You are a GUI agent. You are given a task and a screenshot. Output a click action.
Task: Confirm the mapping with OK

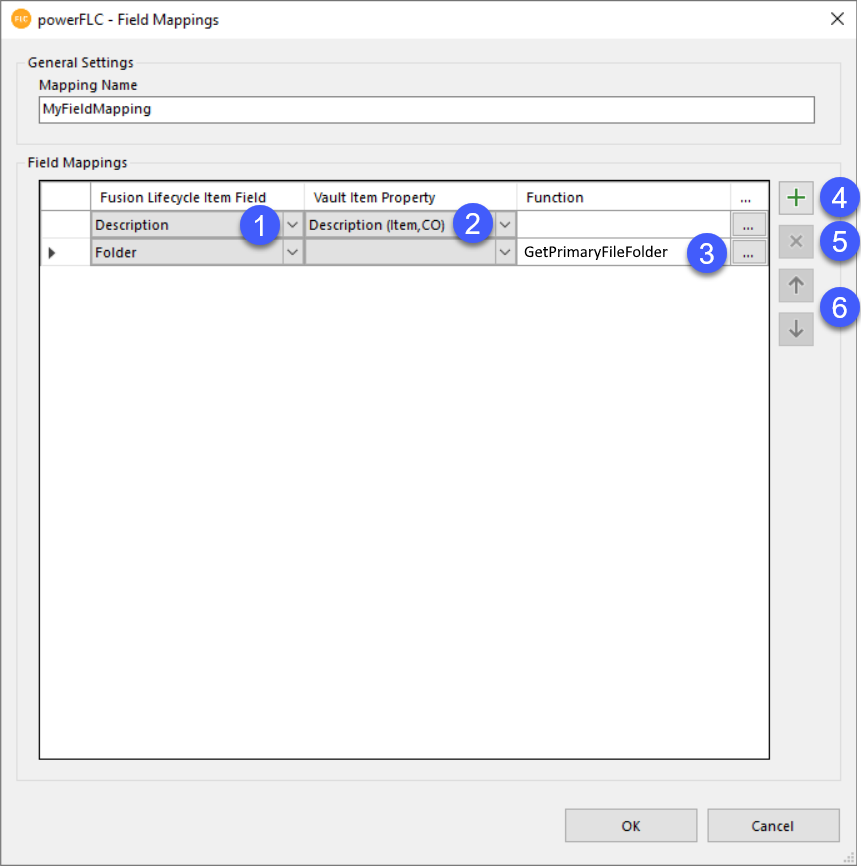coord(631,826)
